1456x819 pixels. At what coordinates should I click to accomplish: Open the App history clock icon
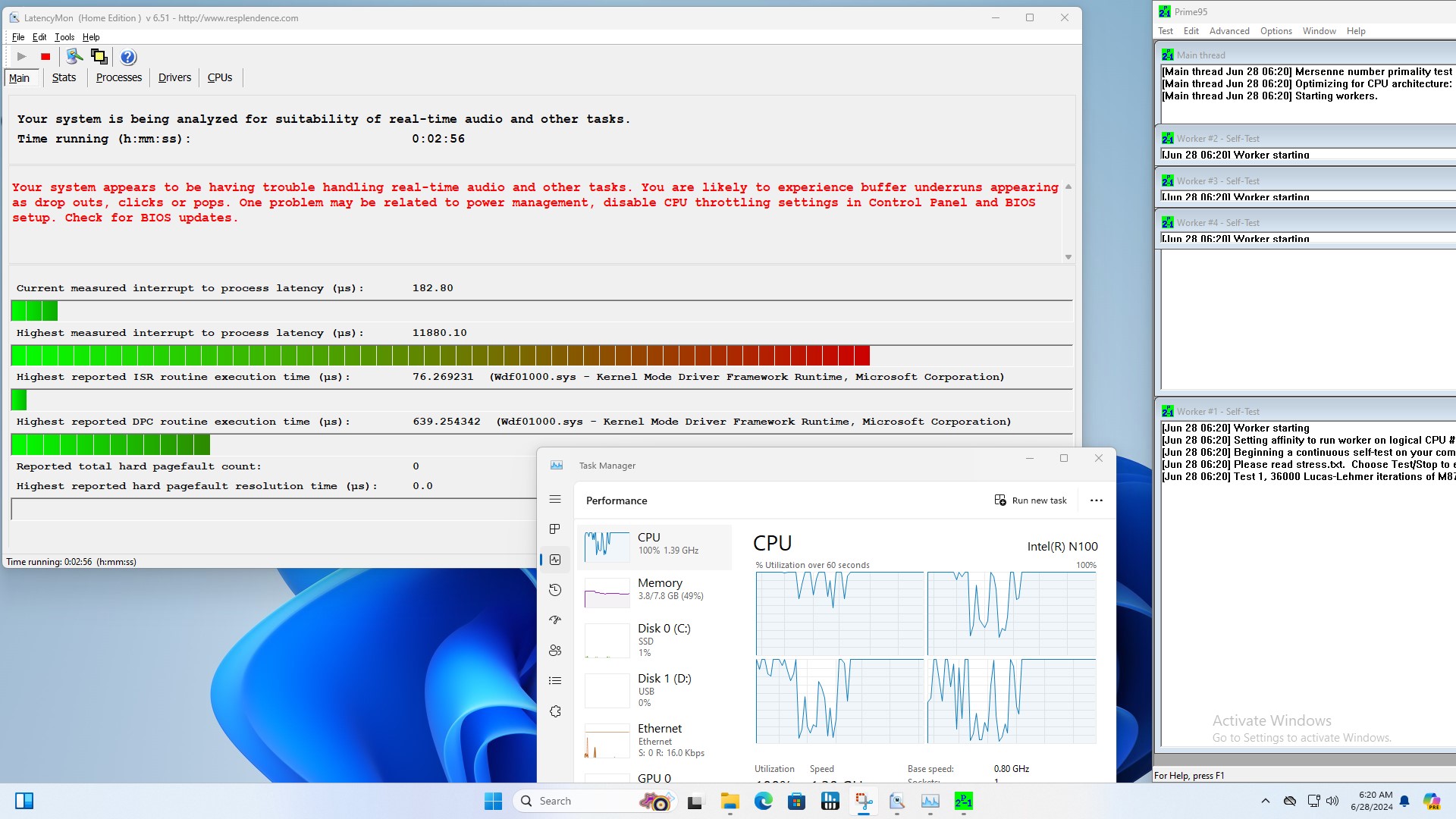pos(555,590)
